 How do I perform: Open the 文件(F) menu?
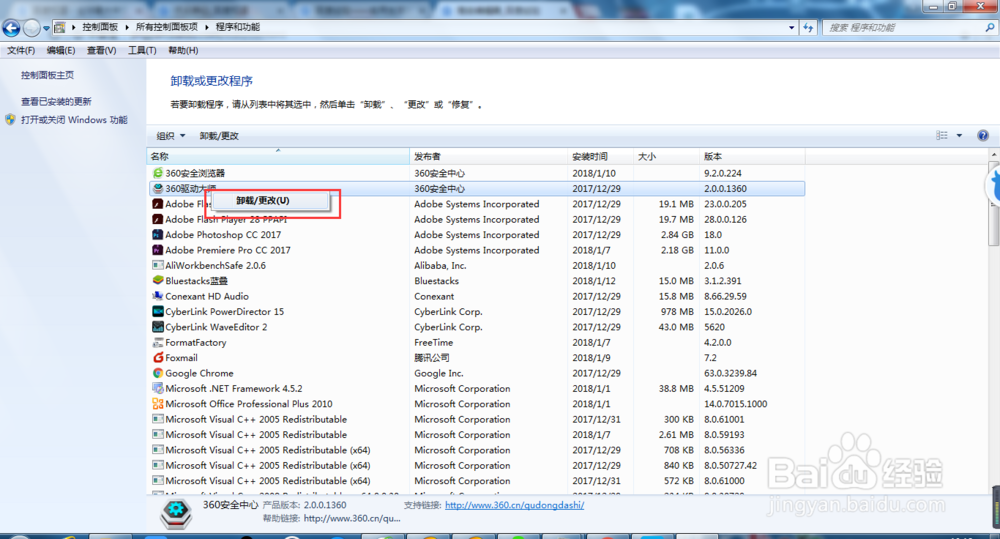tap(21, 50)
